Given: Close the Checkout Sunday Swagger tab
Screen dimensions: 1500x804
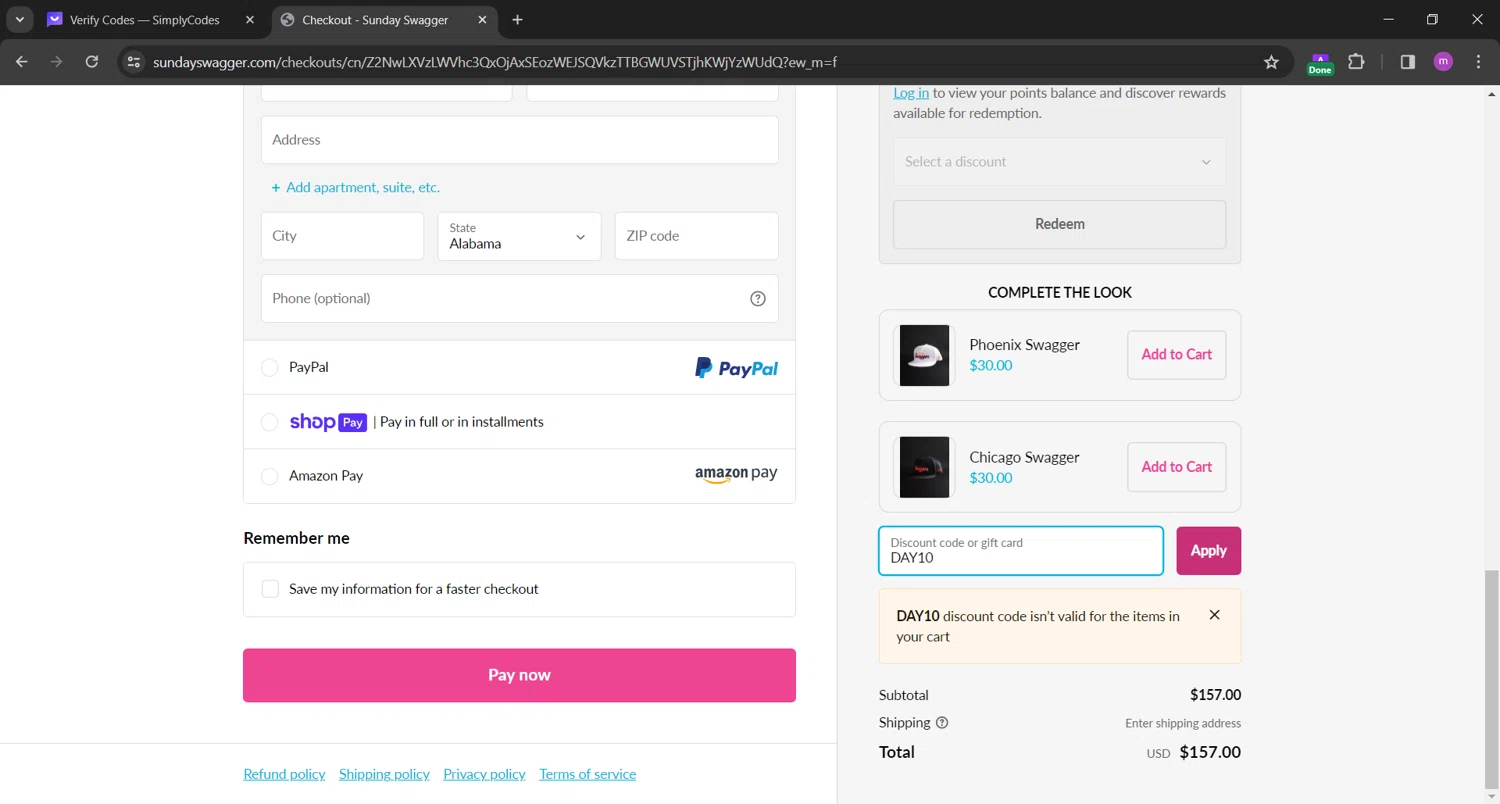Looking at the screenshot, I should [x=483, y=20].
